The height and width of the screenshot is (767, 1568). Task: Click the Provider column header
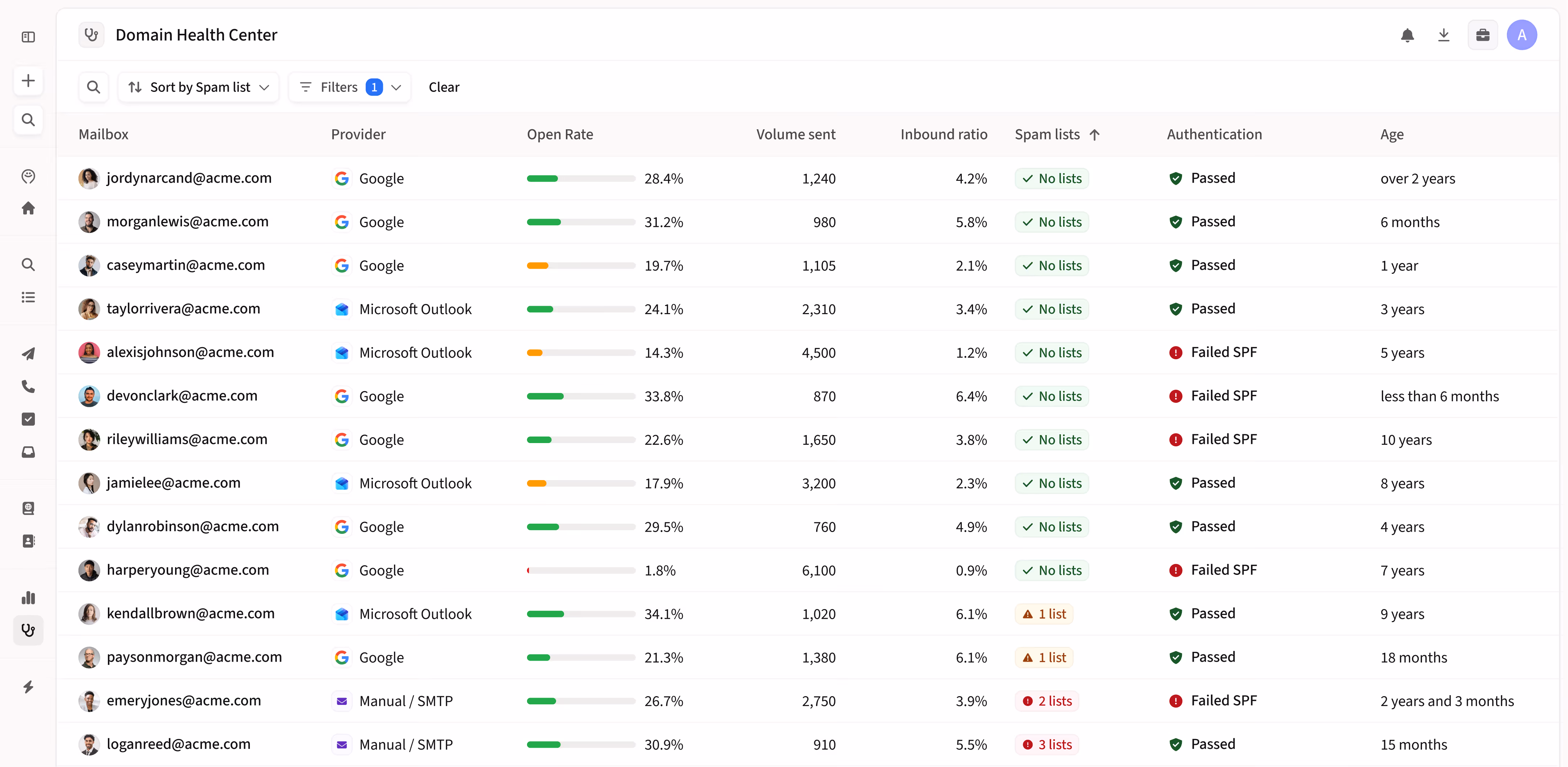[358, 134]
